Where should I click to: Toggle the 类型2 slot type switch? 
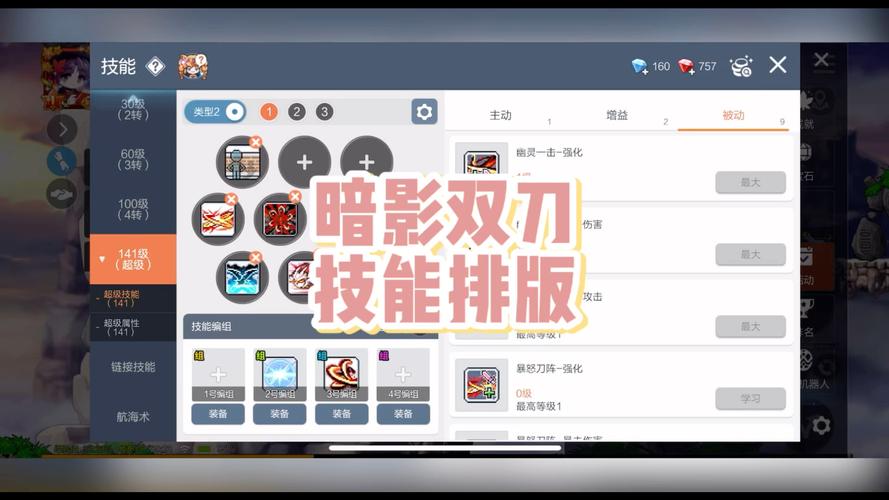[x=215, y=112]
